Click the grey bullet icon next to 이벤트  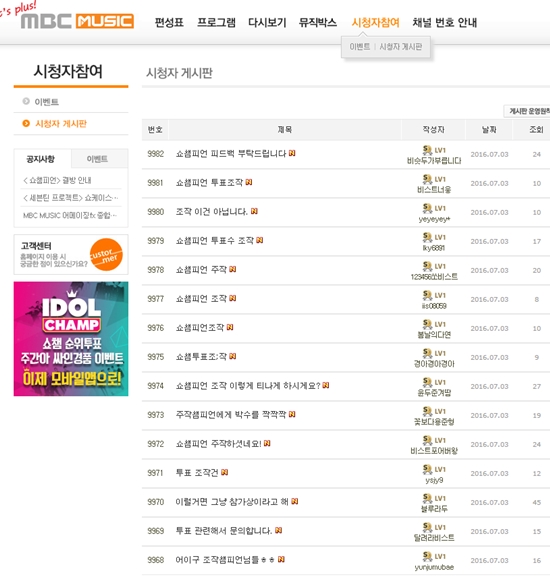pyautogui.click(x=26, y=101)
